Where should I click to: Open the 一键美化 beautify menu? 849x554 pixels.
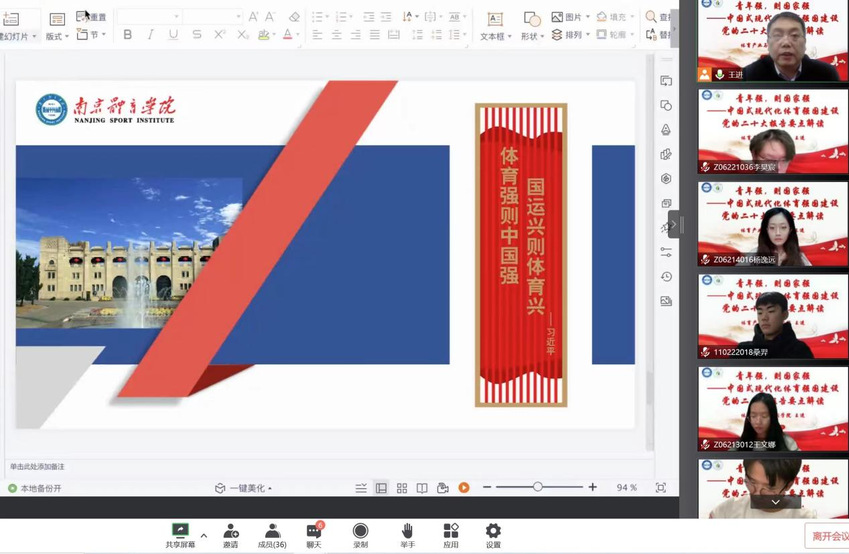coord(244,488)
